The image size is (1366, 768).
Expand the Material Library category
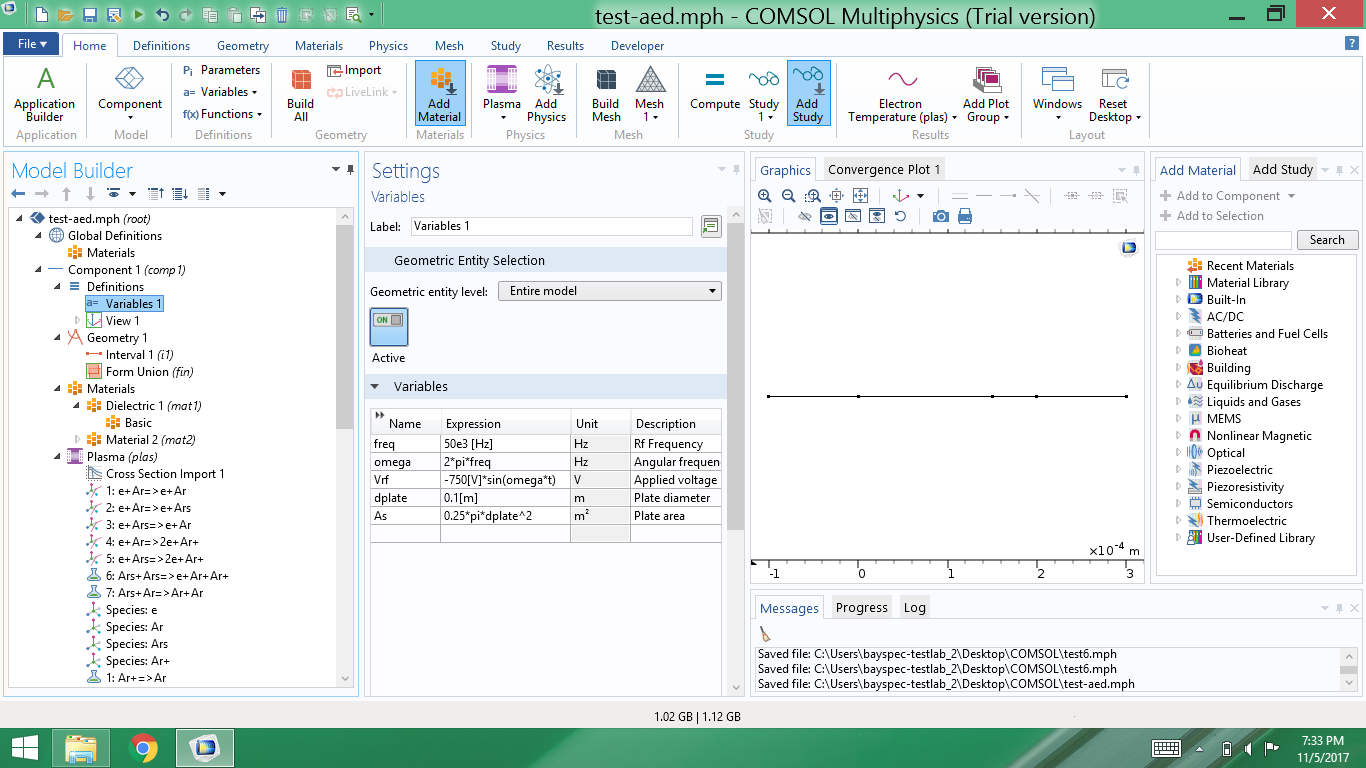(1178, 283)
